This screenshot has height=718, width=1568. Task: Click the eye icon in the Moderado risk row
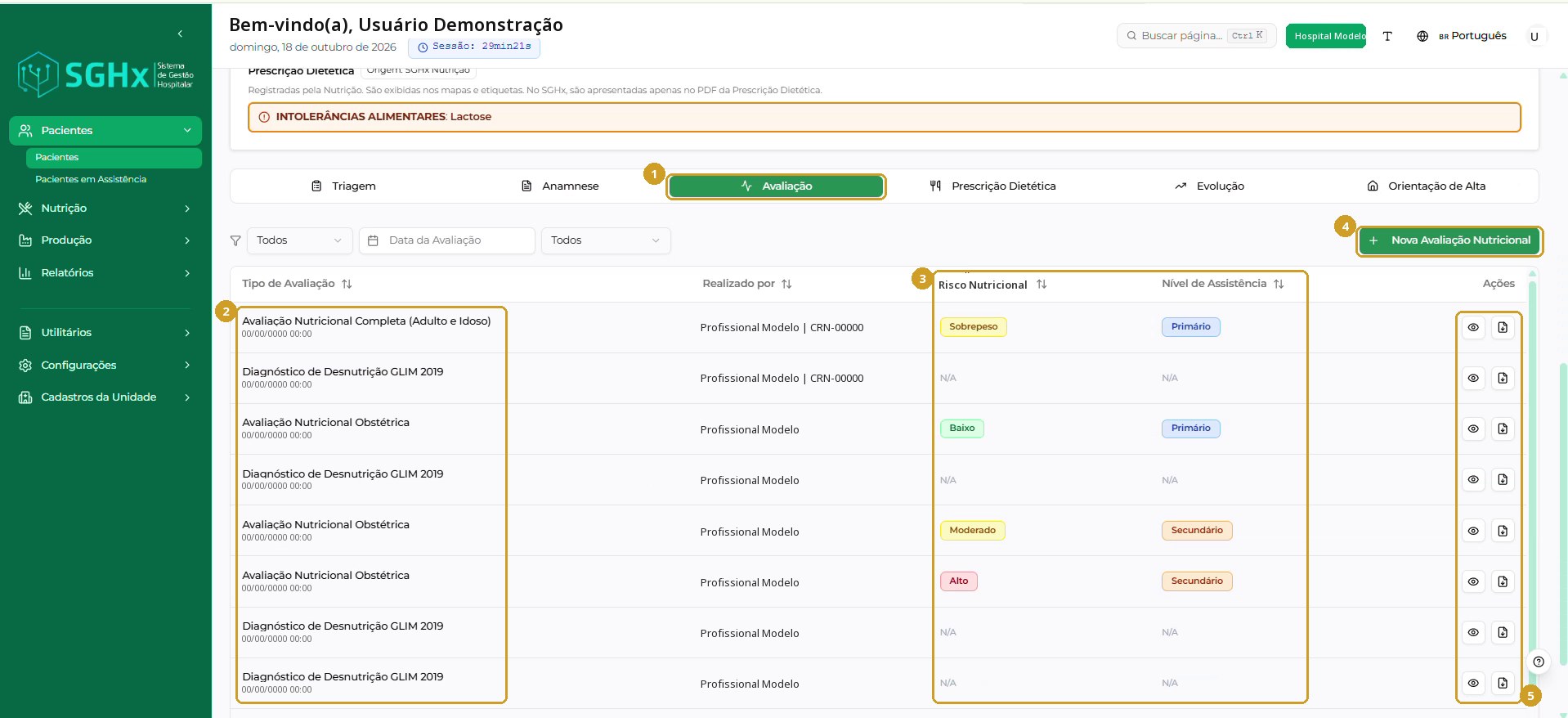[x=1473, y=531]
